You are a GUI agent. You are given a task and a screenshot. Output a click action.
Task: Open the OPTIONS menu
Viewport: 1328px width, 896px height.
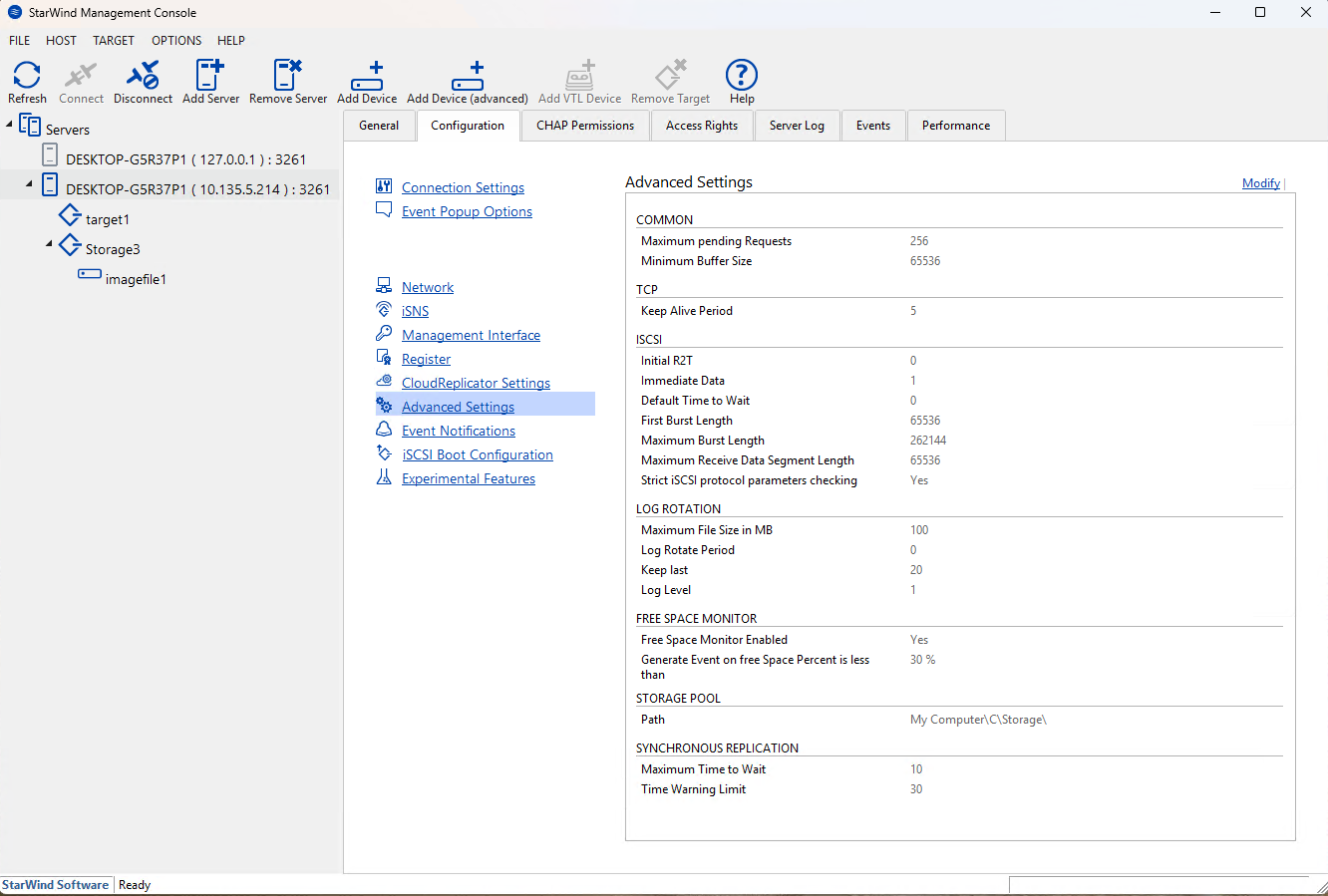[176, 41]
